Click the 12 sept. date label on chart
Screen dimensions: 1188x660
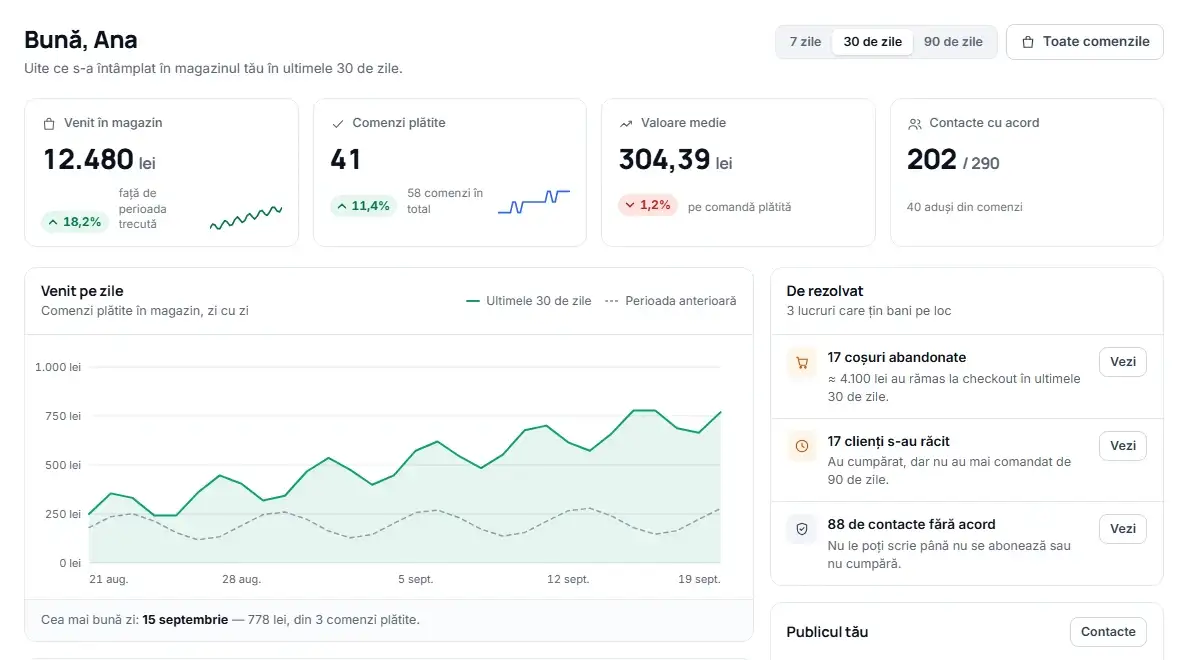[567, 580]
